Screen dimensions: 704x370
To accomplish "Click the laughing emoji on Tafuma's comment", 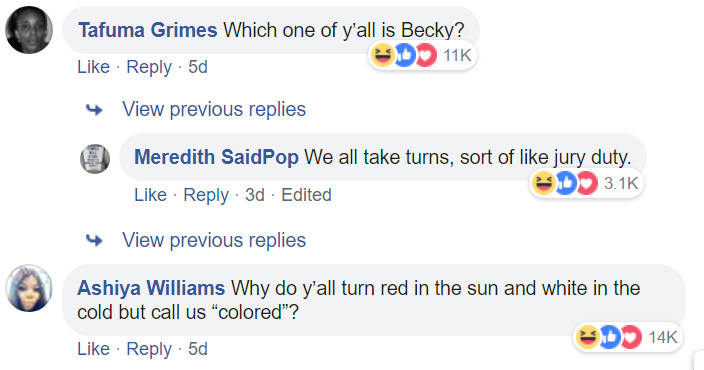I will click(x=382, y=56).
